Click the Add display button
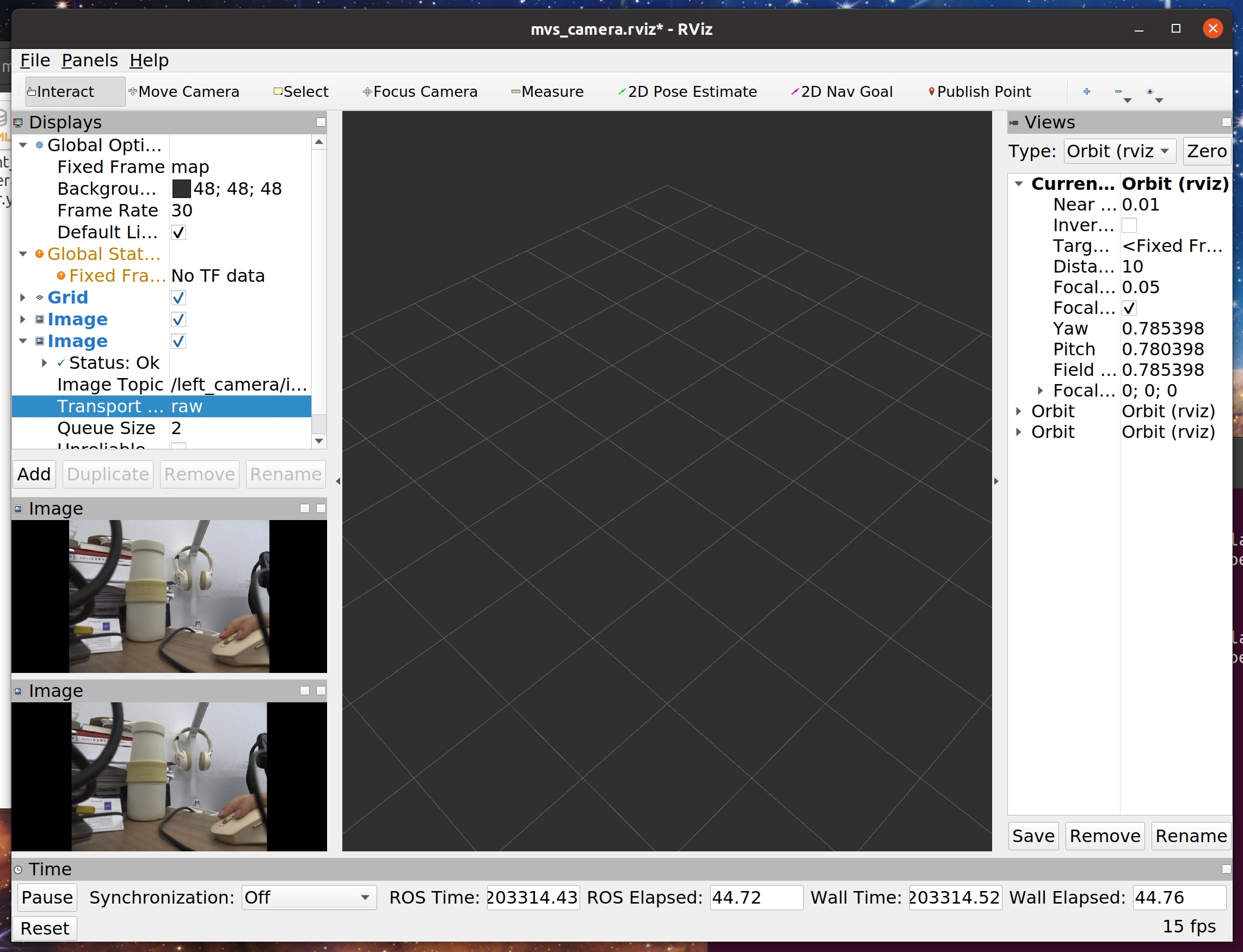 [x=34, y=474]
